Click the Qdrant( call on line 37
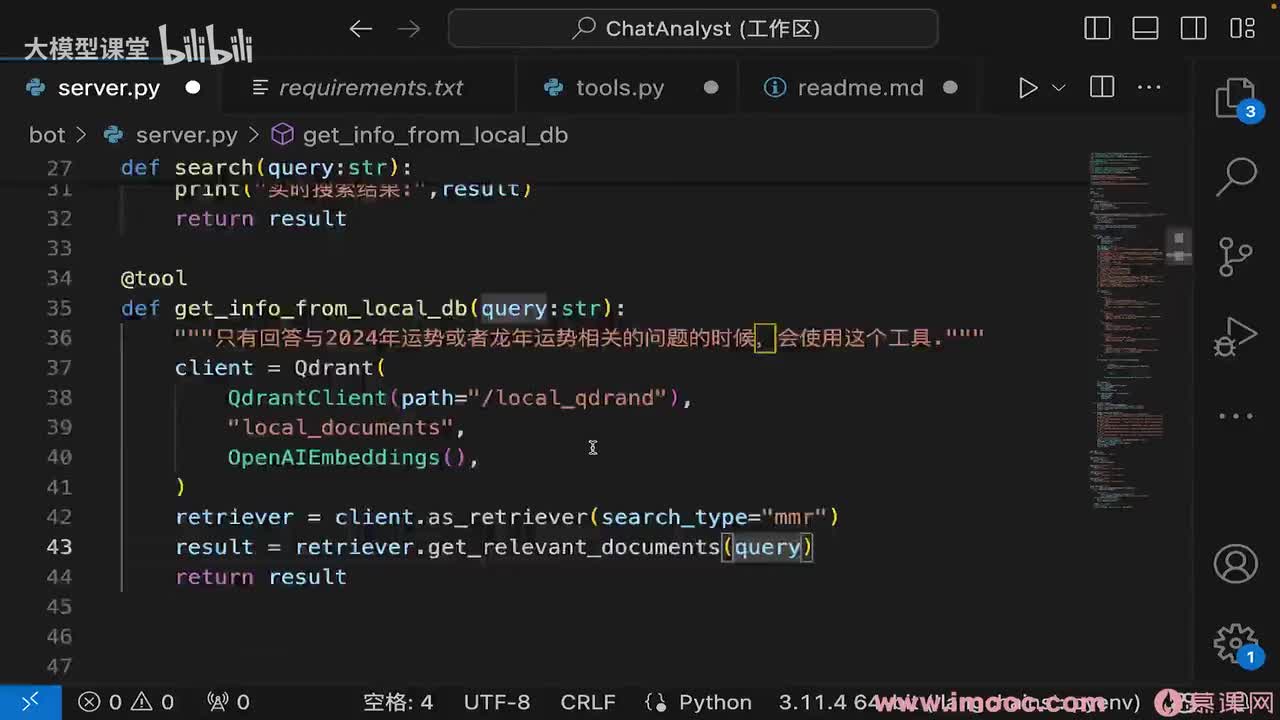The height and width of the screenshot is (720, 1280). [x=340, y=368]
